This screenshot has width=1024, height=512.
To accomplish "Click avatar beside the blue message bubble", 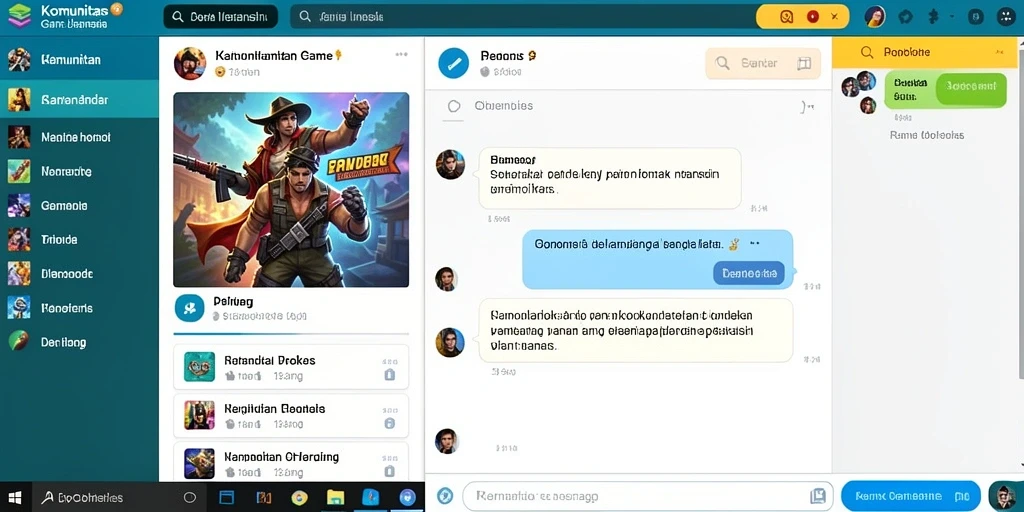I will (x=446, y=279).
